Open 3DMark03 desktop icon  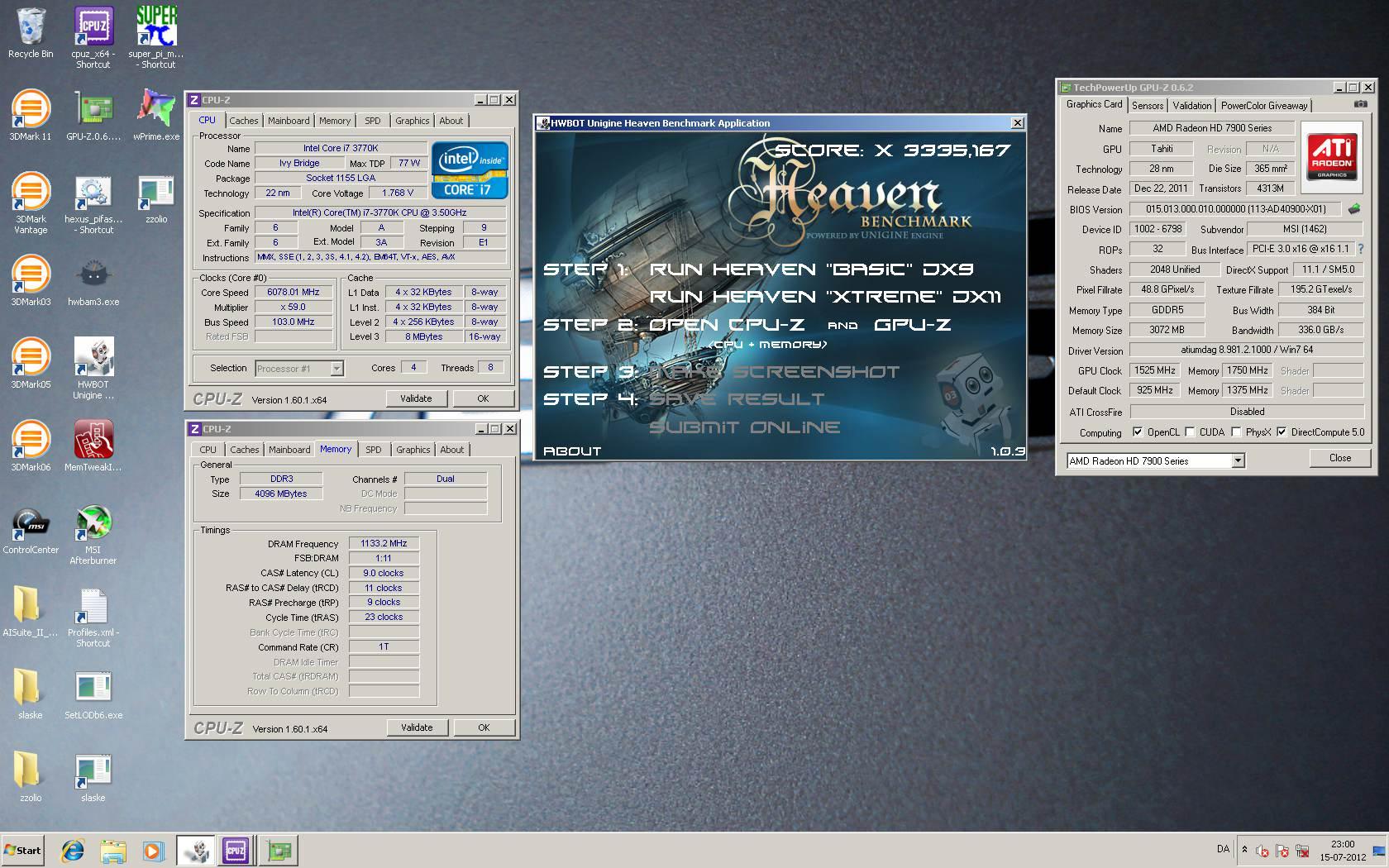tap(31, 281)
